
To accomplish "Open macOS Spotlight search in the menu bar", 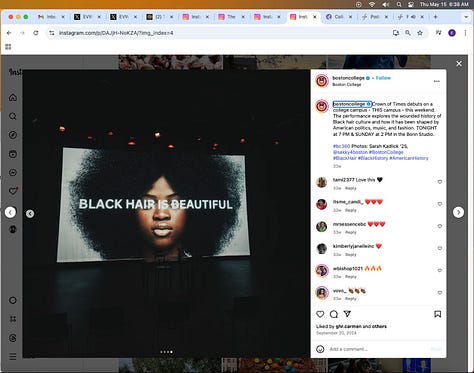I will point(399,4).
